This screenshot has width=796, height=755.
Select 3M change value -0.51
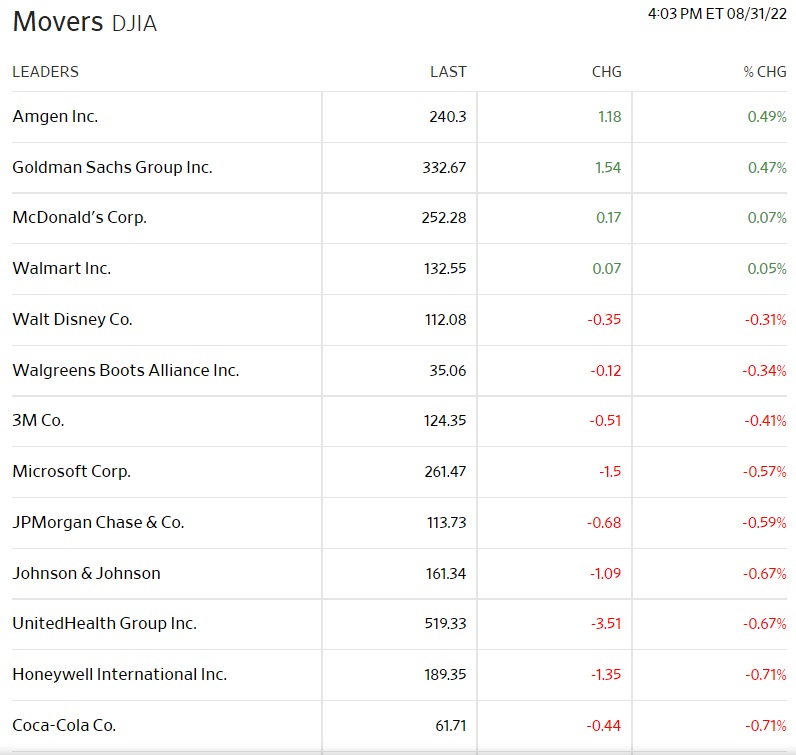[x=605, y=420]
